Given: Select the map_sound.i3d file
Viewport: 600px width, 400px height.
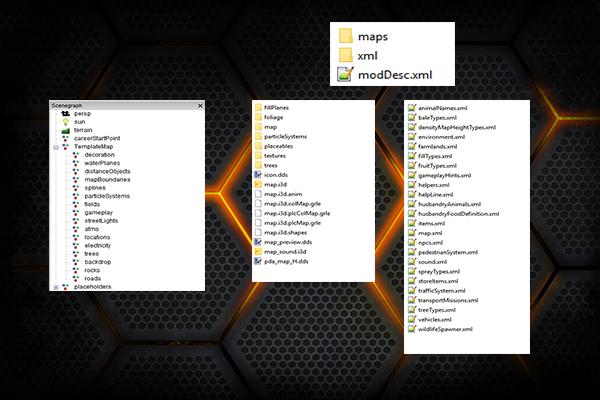Looking at the screenshot, I should (289, 252).
